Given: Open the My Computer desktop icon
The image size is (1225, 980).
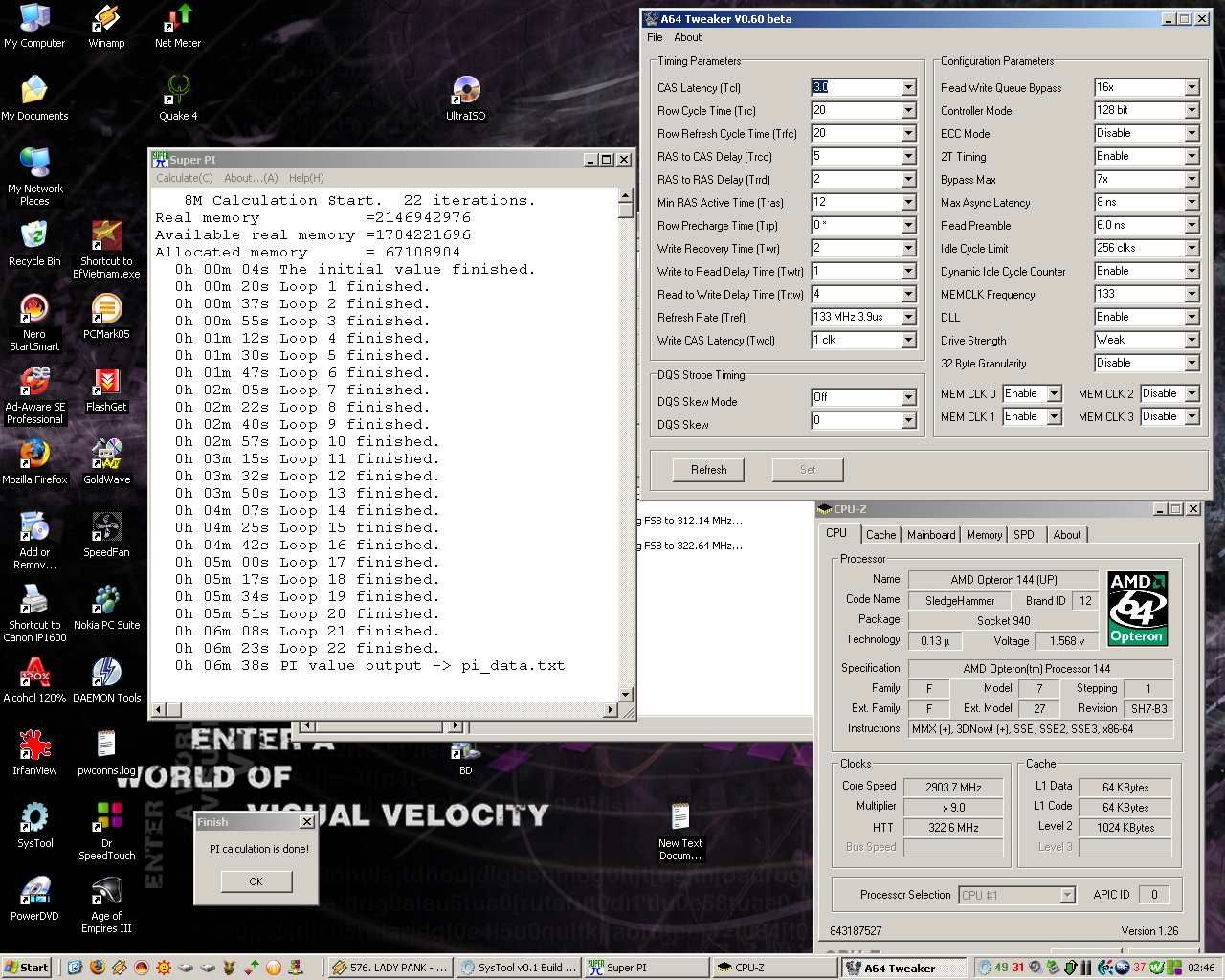Looking at the screenshot, I should pos(34,26).
